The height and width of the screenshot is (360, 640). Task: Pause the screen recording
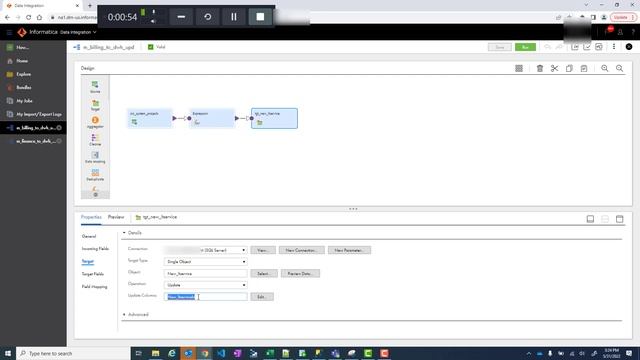(234, 17)
